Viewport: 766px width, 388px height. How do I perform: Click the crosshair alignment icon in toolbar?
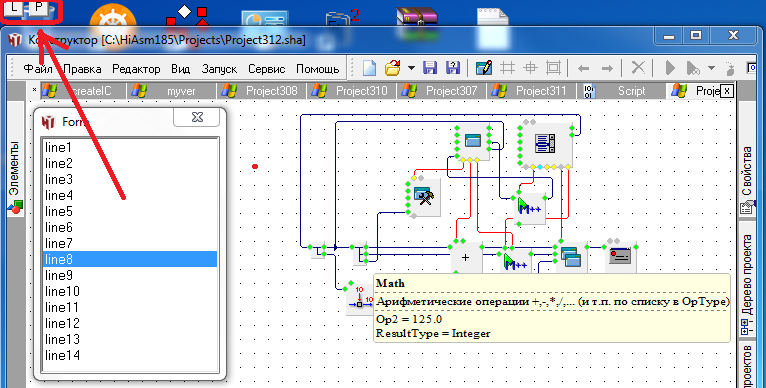(530, 68)
